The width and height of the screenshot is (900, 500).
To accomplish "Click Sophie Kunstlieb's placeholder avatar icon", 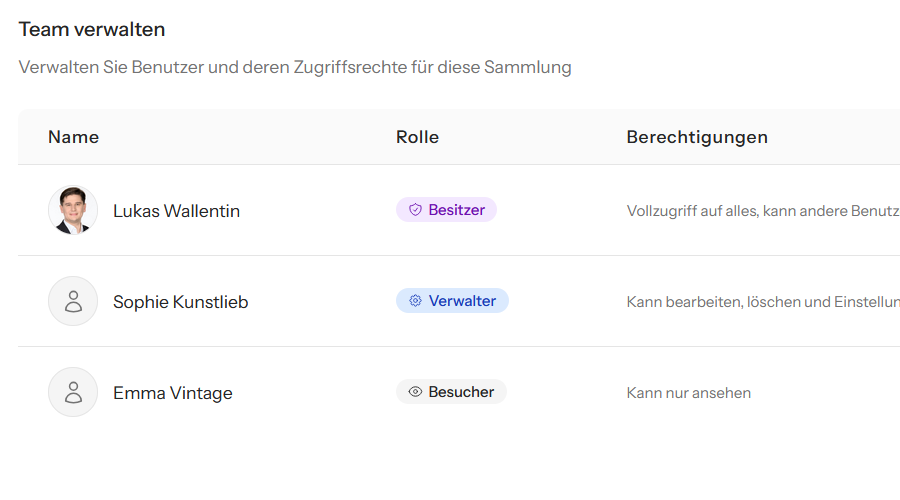I will click(x=73, y=301).
